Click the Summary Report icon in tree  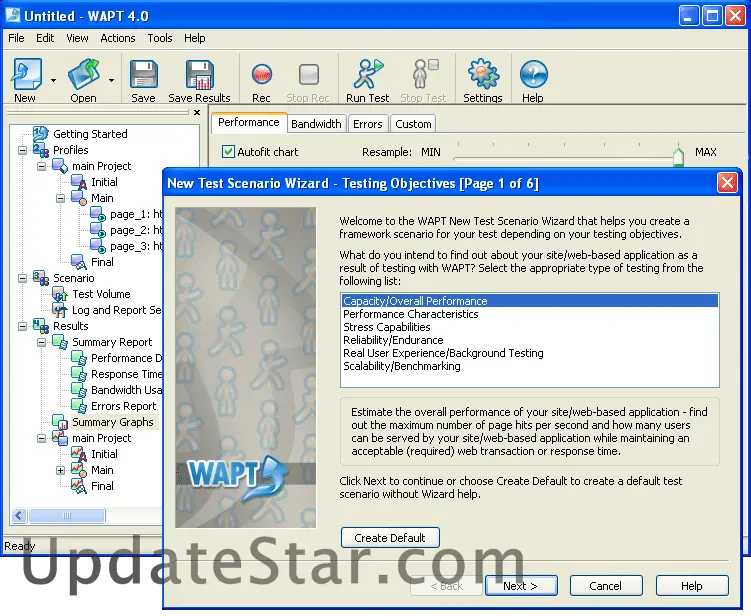[x=60, y=342]
